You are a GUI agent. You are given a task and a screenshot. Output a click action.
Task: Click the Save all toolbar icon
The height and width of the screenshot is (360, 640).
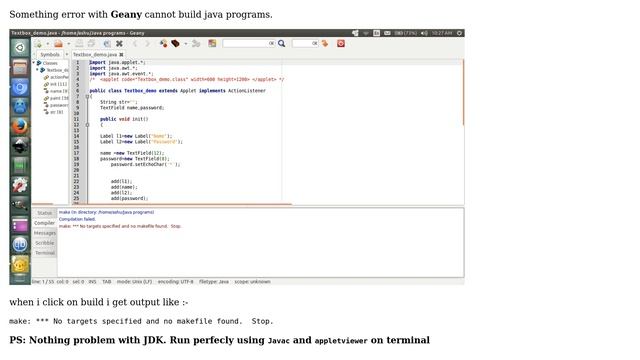point(91,44)
